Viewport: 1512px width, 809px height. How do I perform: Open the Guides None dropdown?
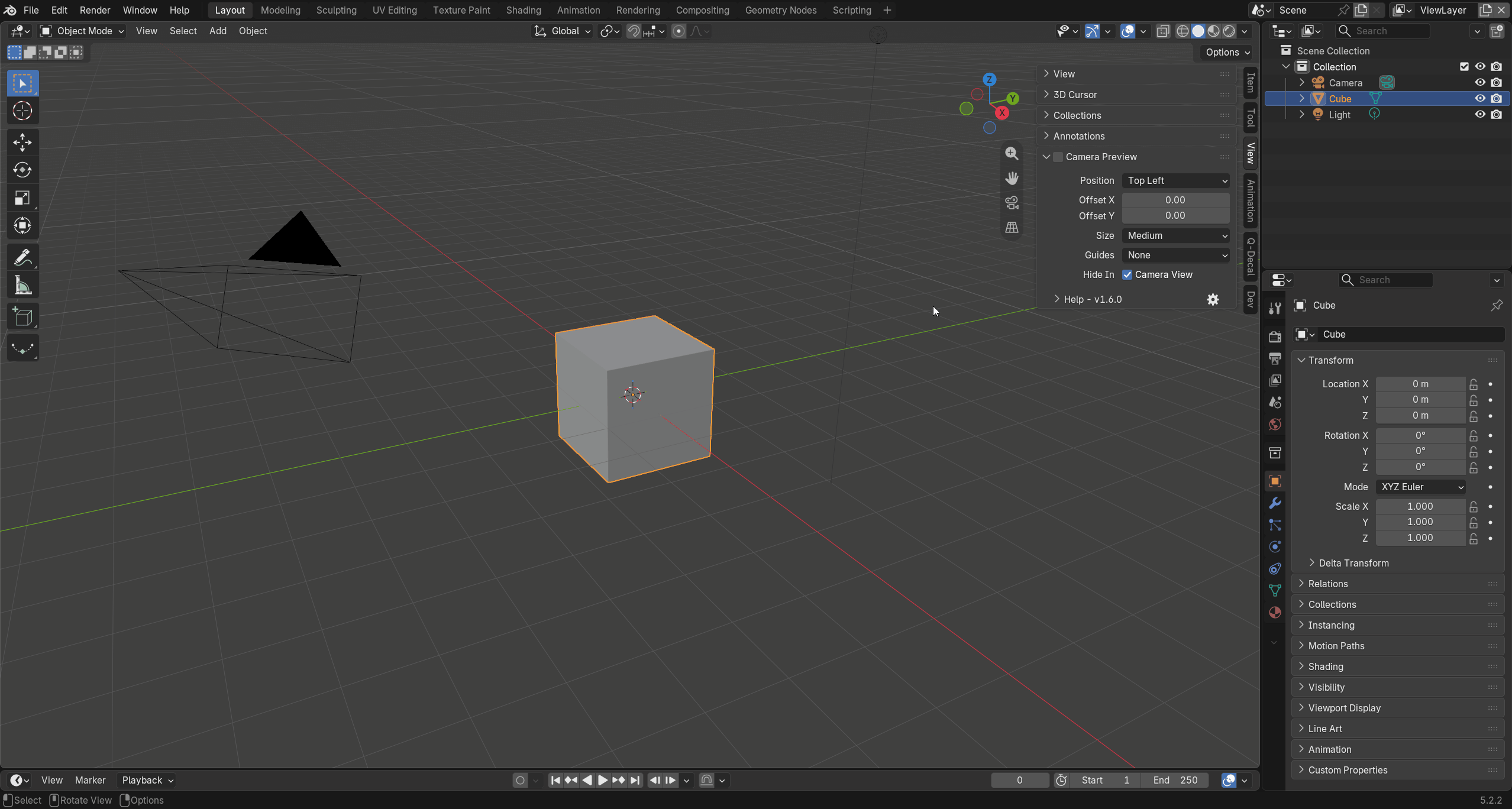1175,255
